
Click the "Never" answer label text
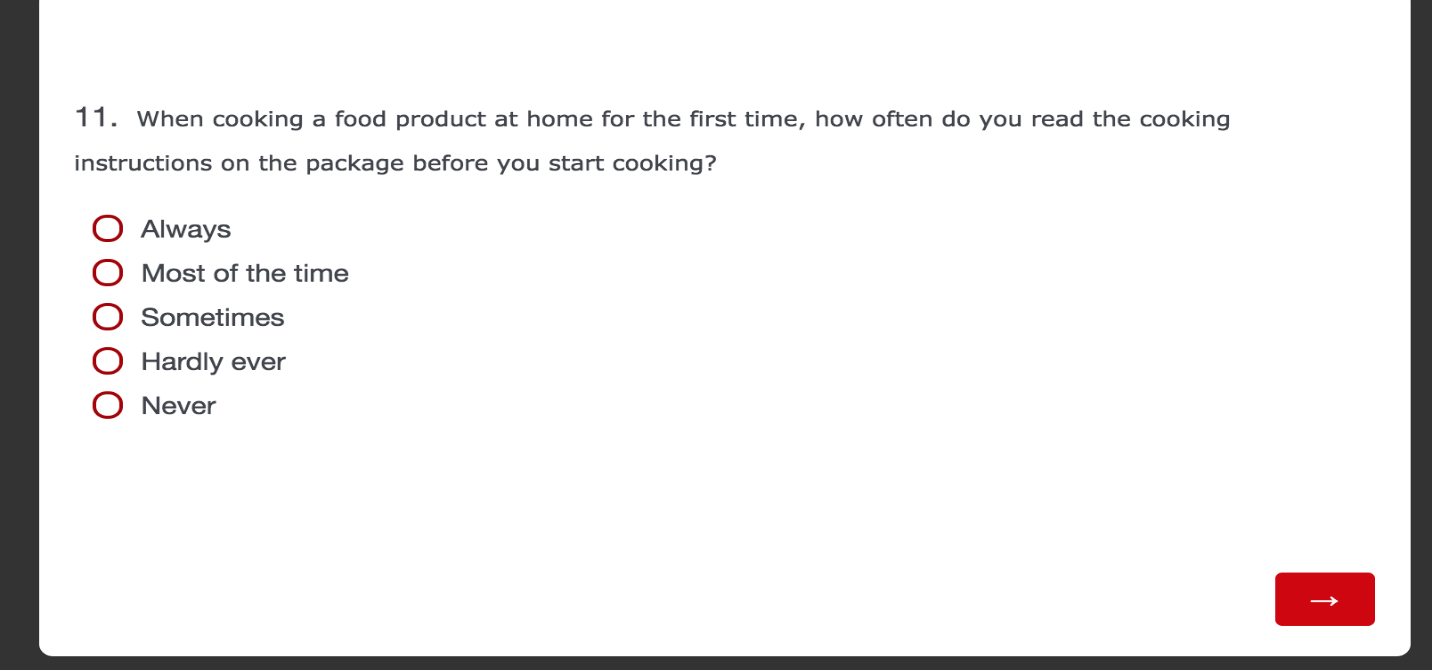(x=178, y=406)
